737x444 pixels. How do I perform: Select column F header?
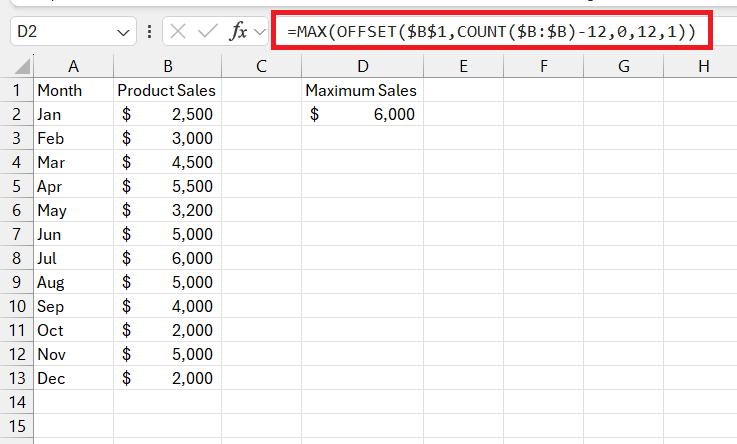point(543,66)
